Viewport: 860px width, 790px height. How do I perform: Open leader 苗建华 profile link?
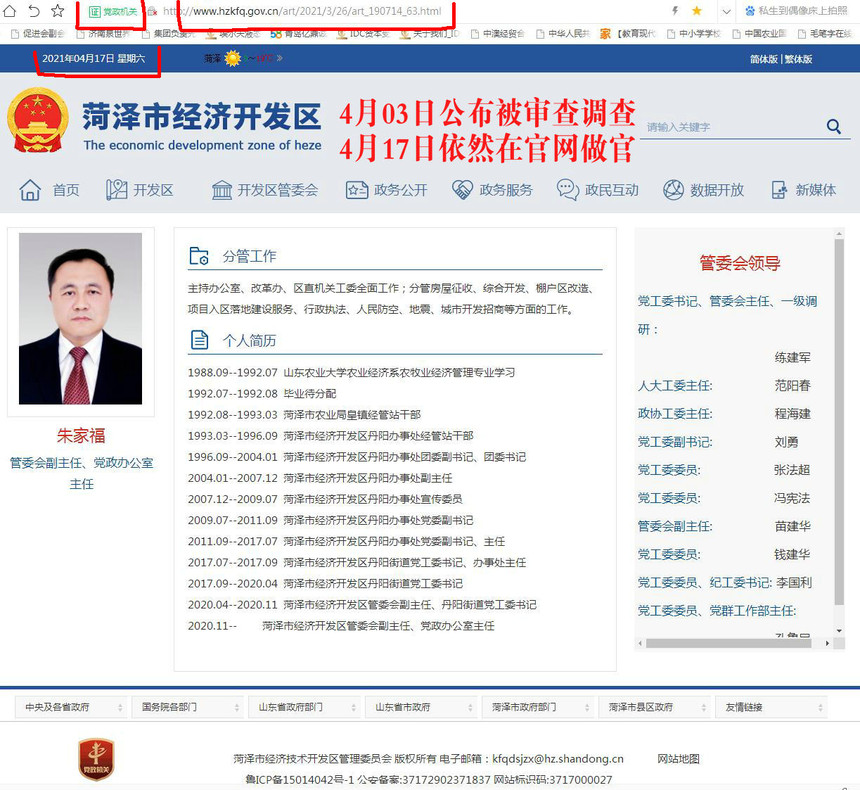point(793,527)
